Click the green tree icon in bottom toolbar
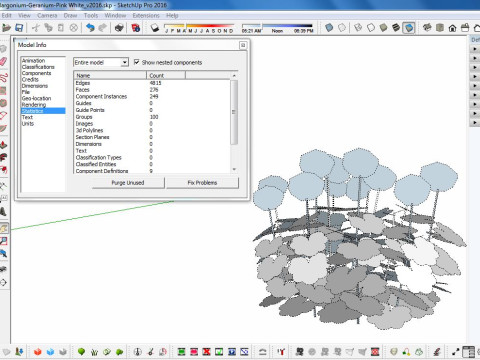The height and width of the screenshot is (360, 480). pyautogui.click(x=81, y=352)
